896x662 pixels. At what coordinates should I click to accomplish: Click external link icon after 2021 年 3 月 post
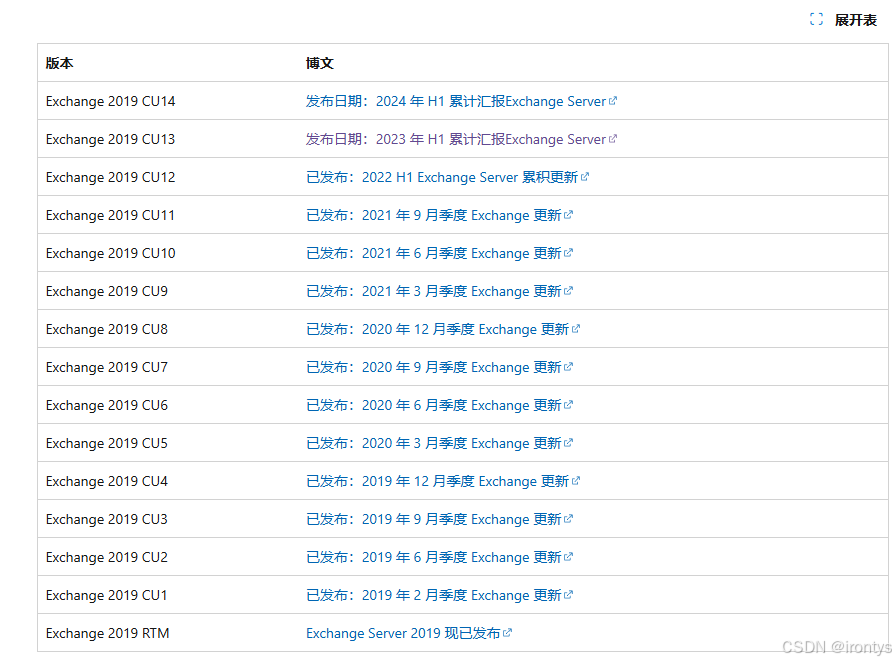(x=568, y=291)
